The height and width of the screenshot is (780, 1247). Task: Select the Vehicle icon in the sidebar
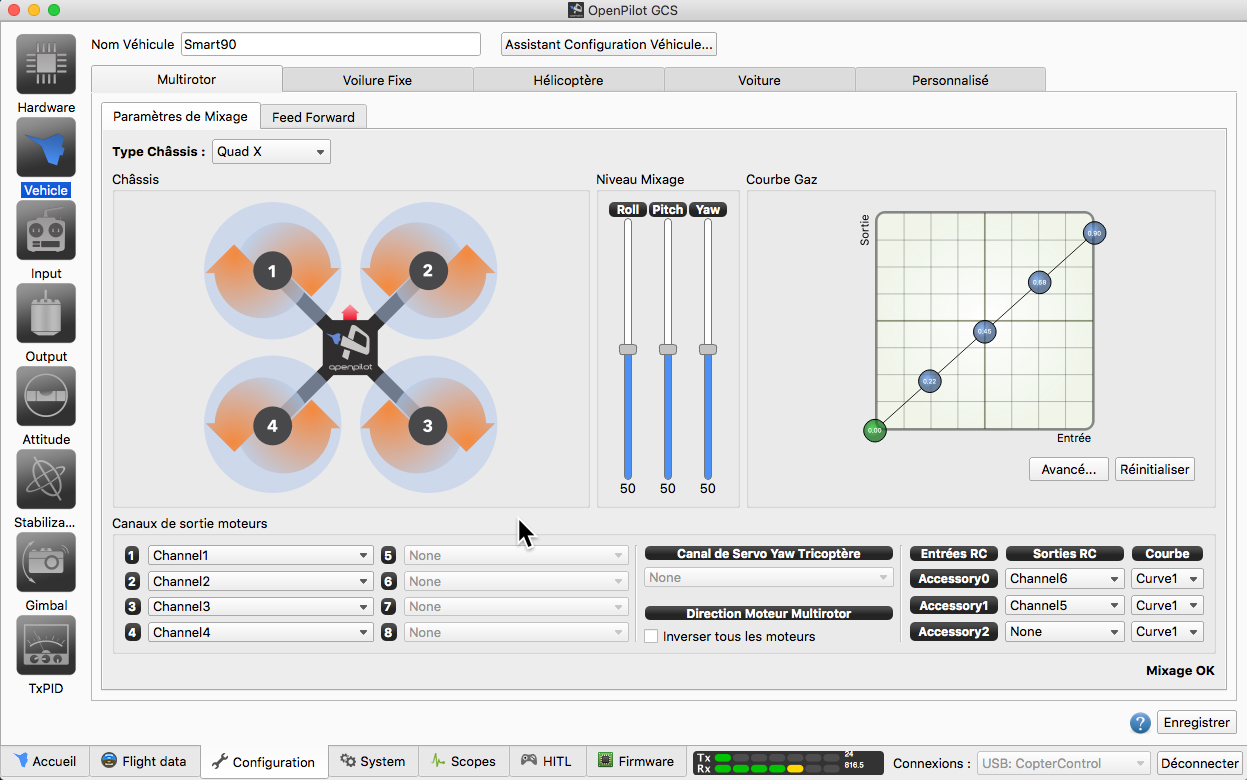pyautogui.click(x=46, y=148)
